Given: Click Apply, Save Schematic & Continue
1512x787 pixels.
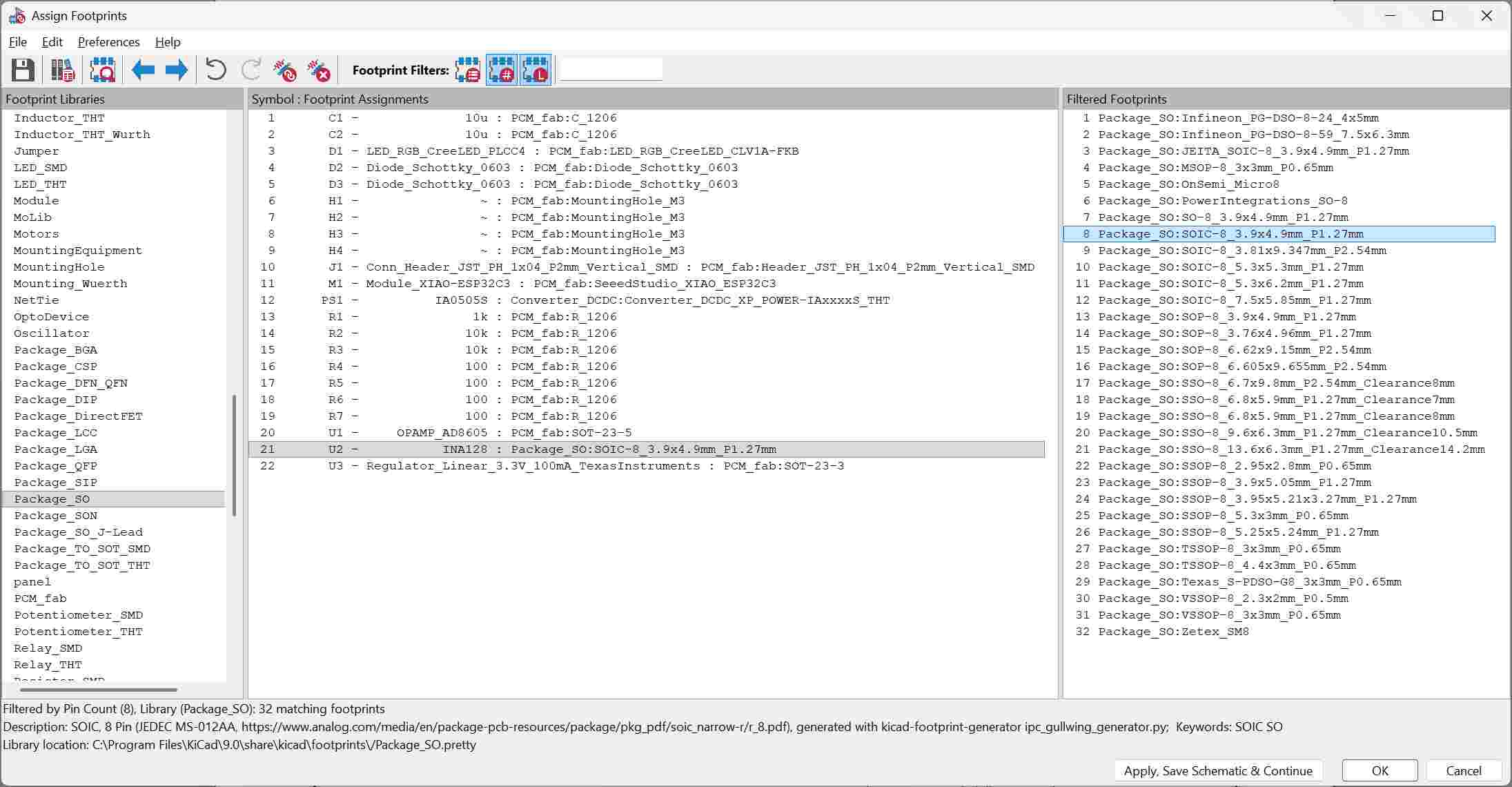Looking at the screenshot, I should click(x=1218, y=770).
